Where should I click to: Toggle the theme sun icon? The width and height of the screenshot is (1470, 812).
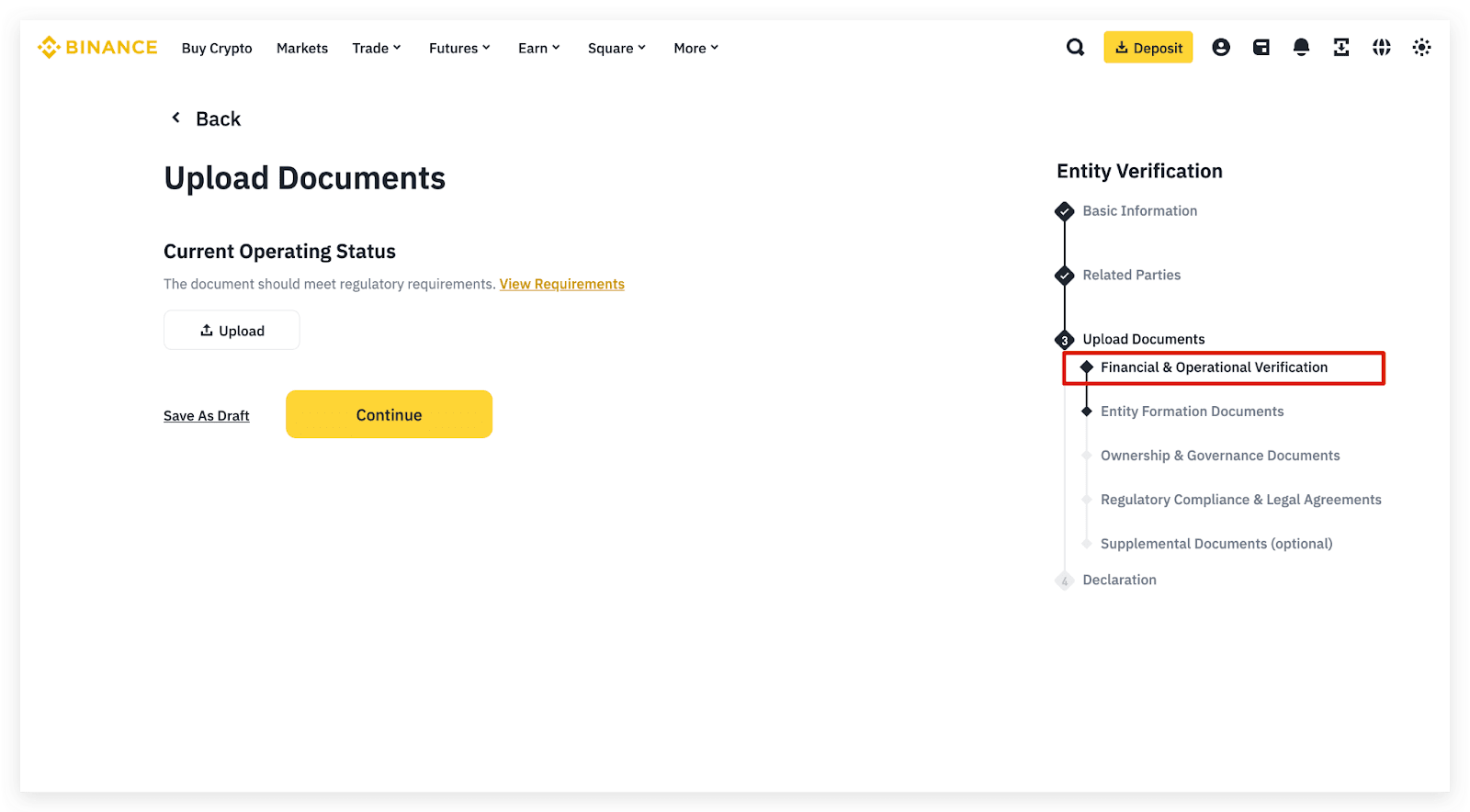click(1421, 48)
